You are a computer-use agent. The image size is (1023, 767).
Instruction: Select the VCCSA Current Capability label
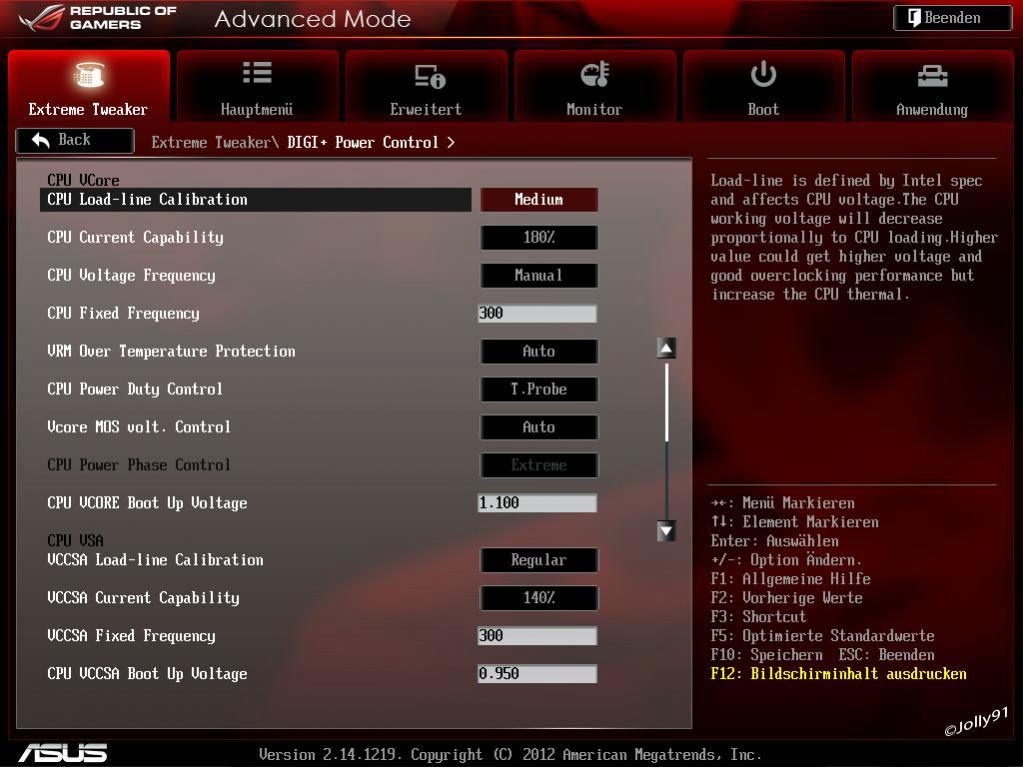(x=144, y=597)
